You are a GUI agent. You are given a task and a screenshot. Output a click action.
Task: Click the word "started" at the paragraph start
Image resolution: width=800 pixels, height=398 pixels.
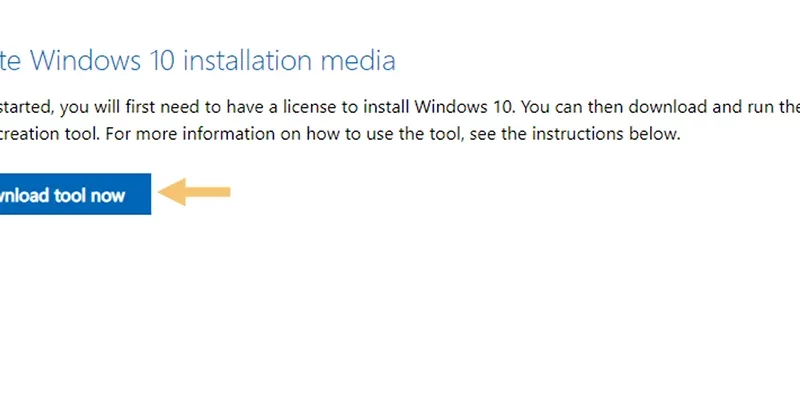27,107
